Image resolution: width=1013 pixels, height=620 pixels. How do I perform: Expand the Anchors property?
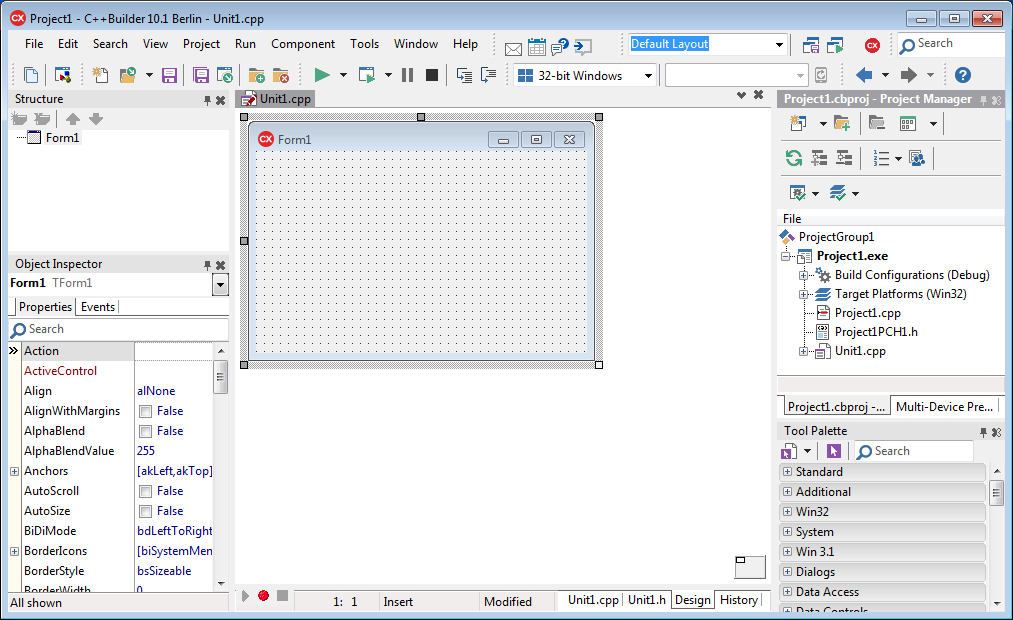point(14,471)
